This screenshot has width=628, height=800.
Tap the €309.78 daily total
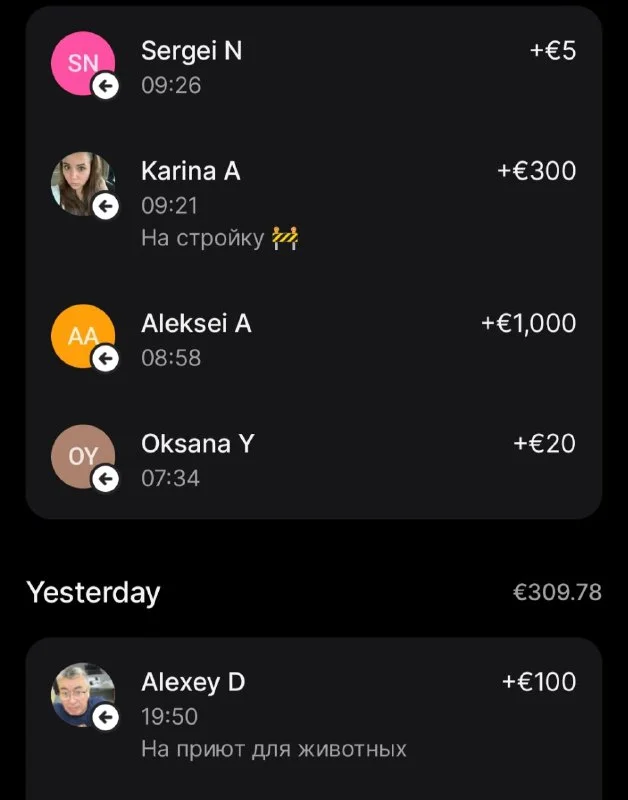click(x=557, y=592)
